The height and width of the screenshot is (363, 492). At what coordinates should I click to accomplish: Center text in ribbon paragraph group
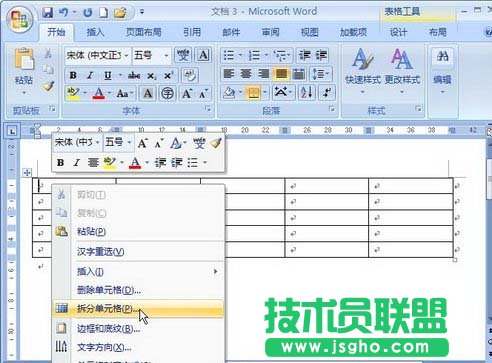point(246,74)
